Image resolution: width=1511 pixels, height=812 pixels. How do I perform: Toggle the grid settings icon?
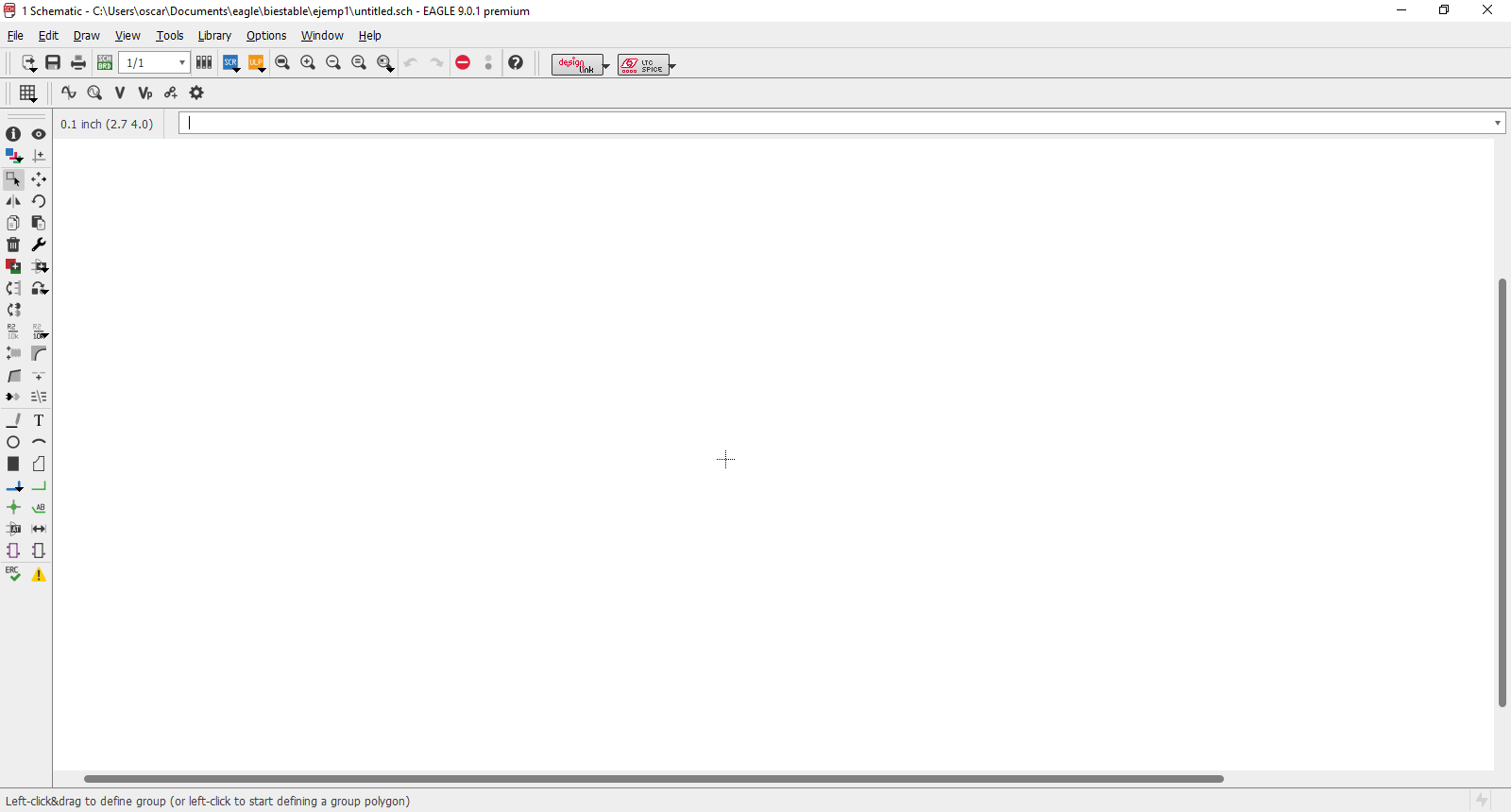[x=27, y=93]
